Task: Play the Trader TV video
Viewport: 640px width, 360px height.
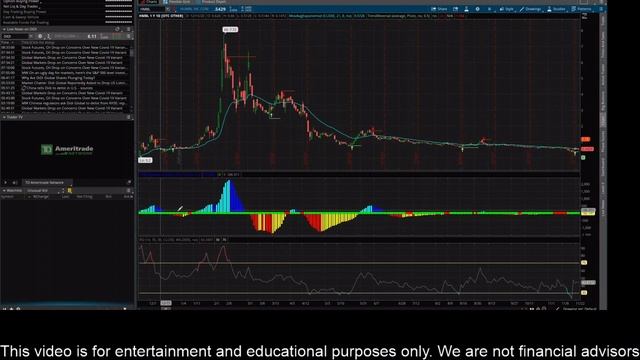Action: pos(6,182)
